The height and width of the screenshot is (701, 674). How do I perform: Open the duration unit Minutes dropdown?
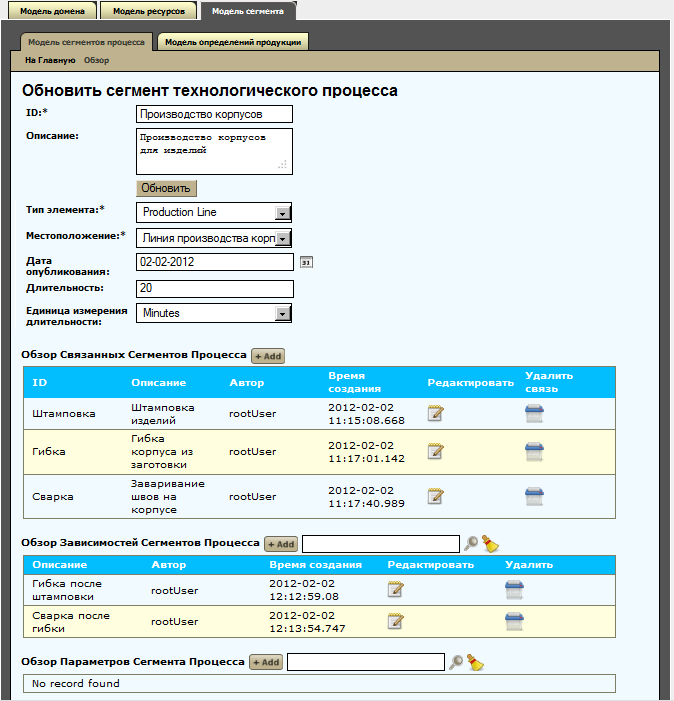pyautogui.click(x=214, y=313)
